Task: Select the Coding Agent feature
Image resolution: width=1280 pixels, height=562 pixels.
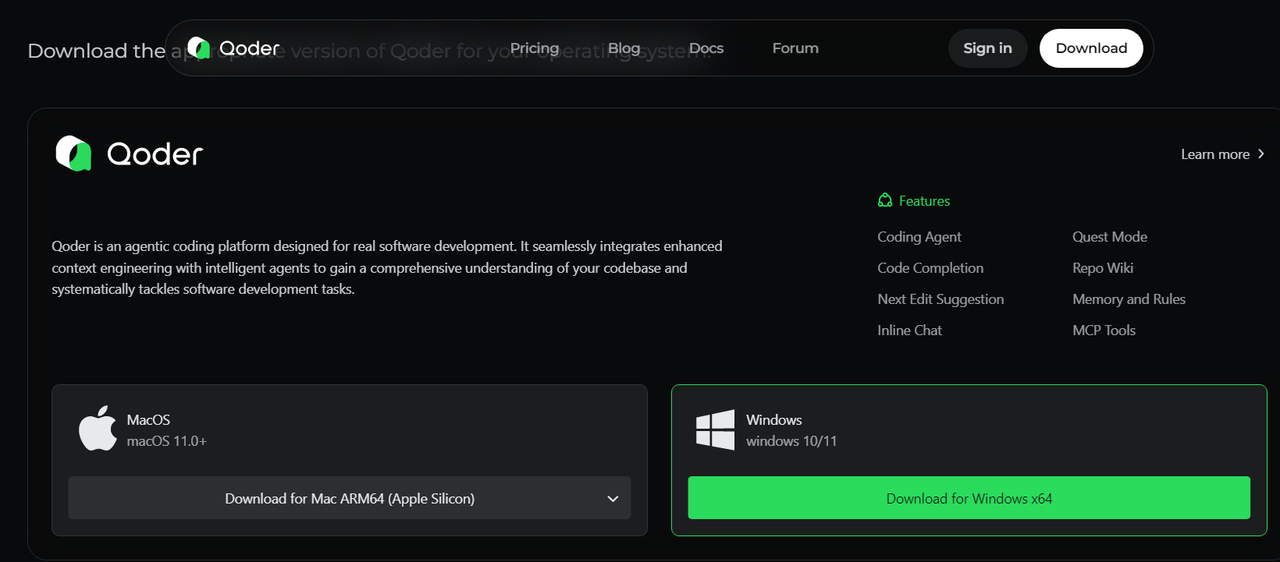Action: point(919,237)
